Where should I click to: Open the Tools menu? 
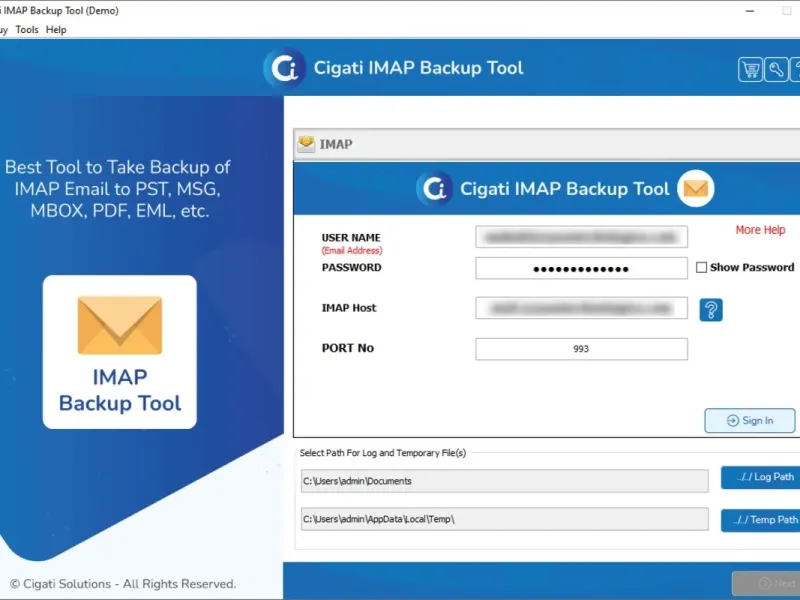pos(27,30)
